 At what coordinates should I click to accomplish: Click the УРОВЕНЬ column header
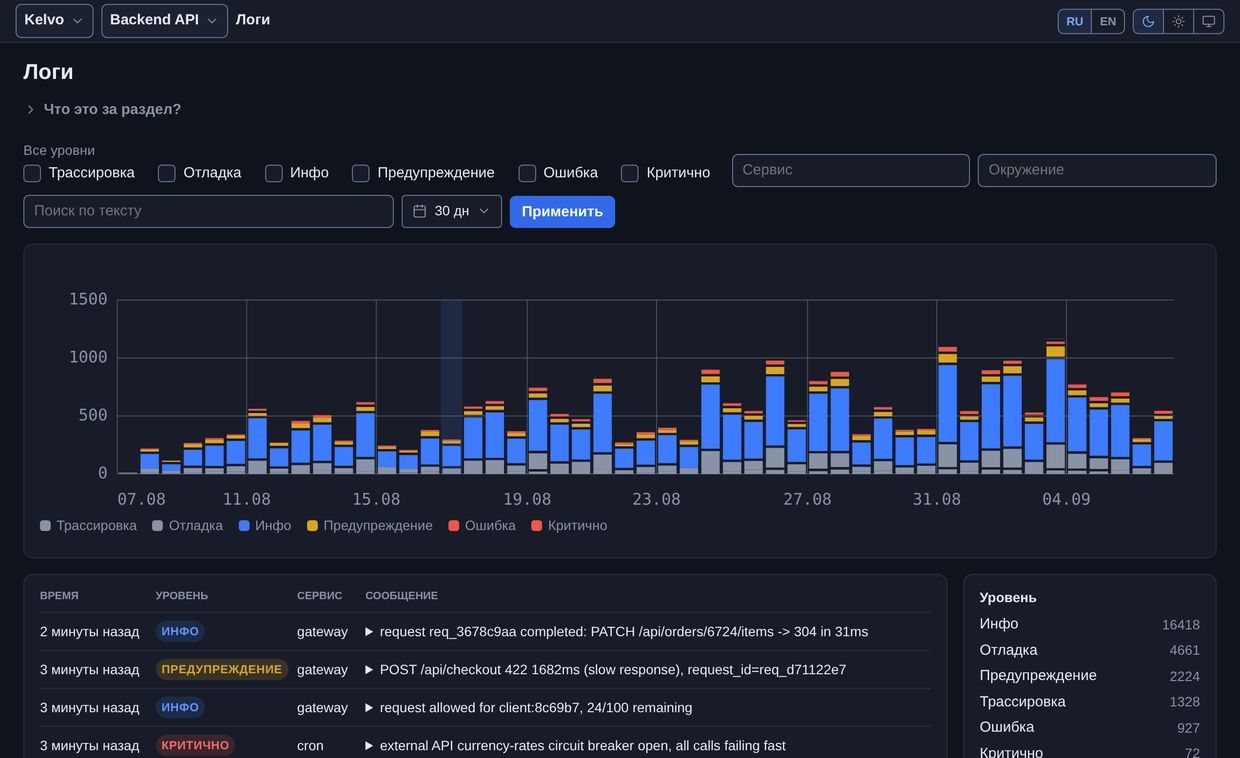182,596
